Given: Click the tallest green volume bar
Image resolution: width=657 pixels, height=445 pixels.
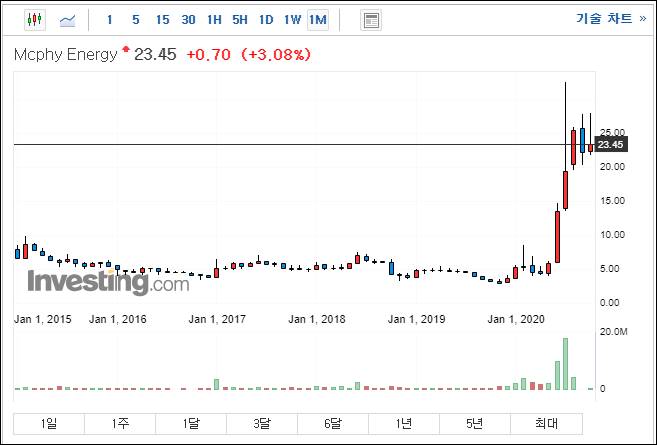Looking at the screenshot, I should point(565,364).
